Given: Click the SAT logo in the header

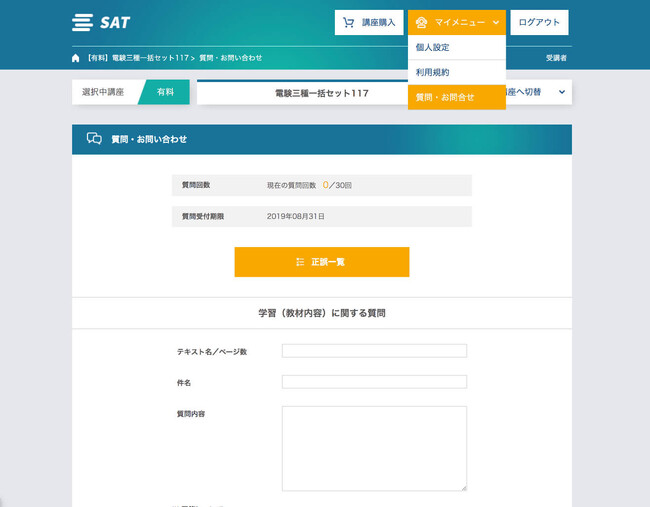Looking at the screenshot, I should click(101, 22).
